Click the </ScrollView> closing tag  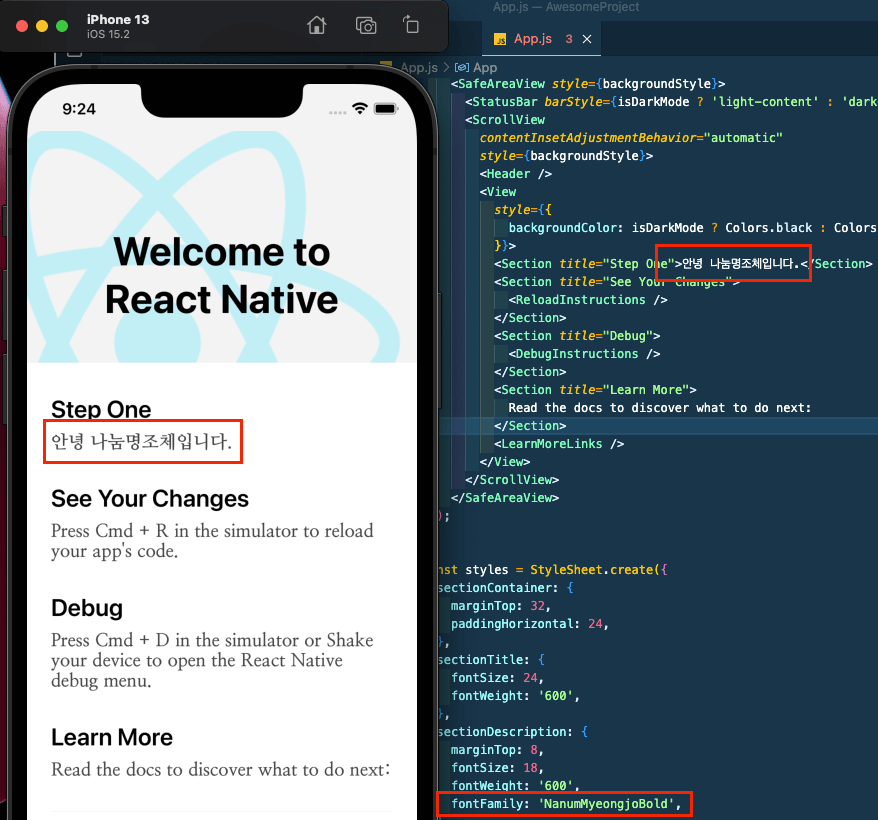512,480
